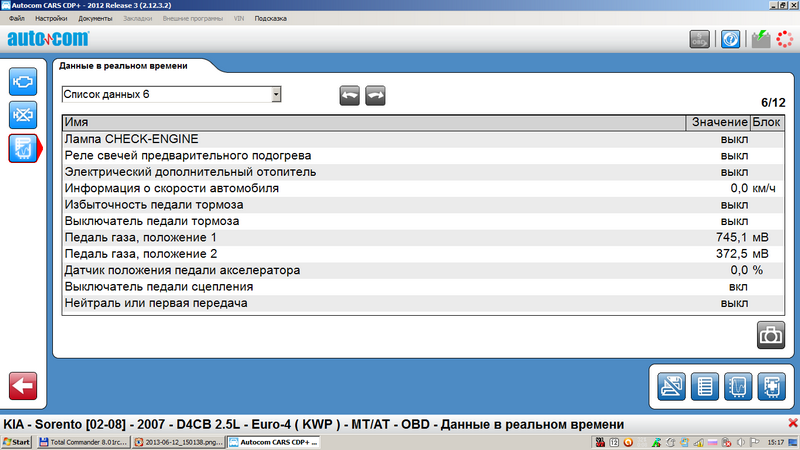Open the crossed-out printer icon at bottom right

[x=671, y=386]
